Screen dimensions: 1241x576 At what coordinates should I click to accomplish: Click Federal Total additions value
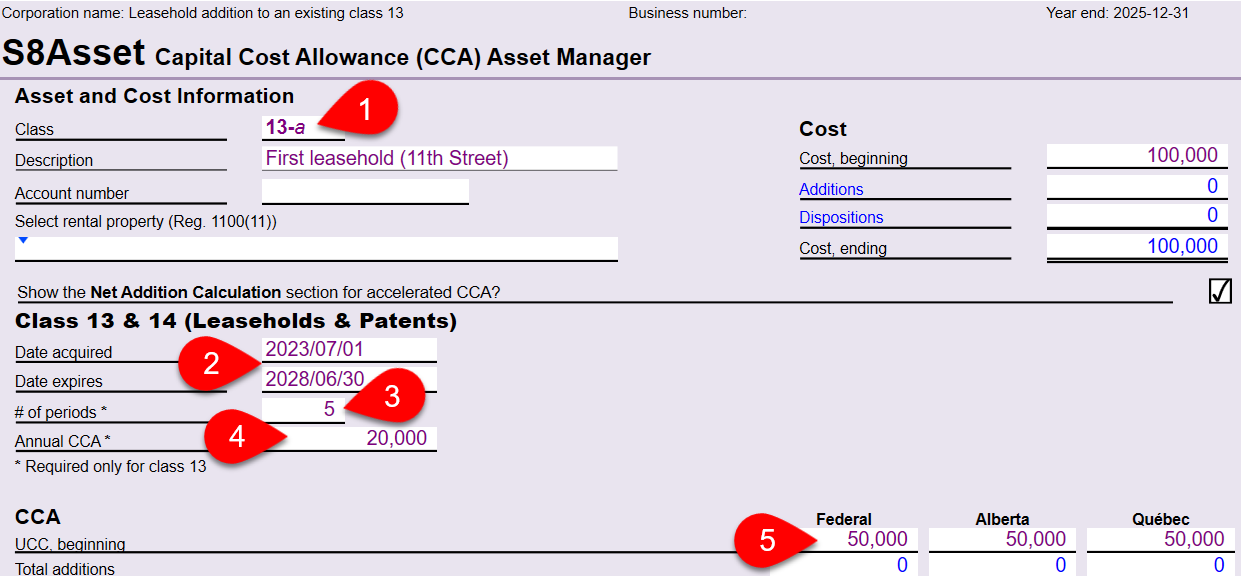click(x=844, y=566)
